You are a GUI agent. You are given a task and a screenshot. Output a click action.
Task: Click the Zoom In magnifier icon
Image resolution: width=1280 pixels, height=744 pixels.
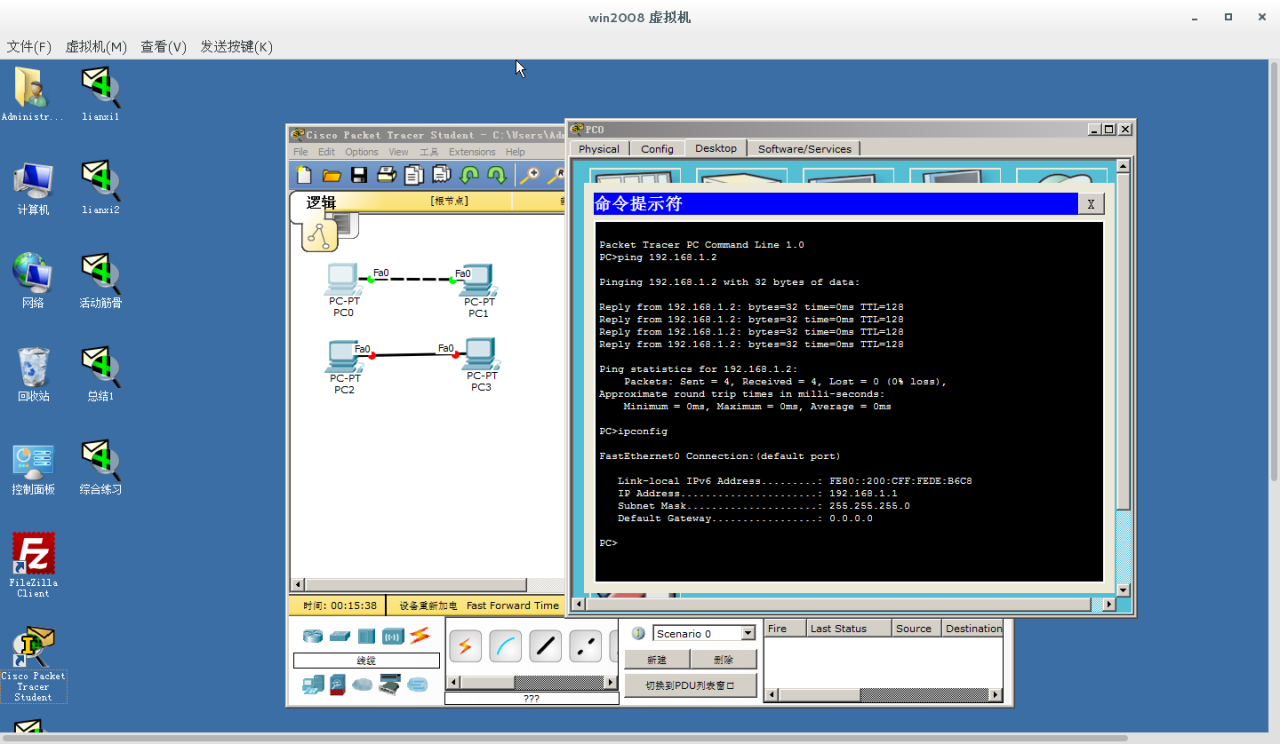point(529,176)
